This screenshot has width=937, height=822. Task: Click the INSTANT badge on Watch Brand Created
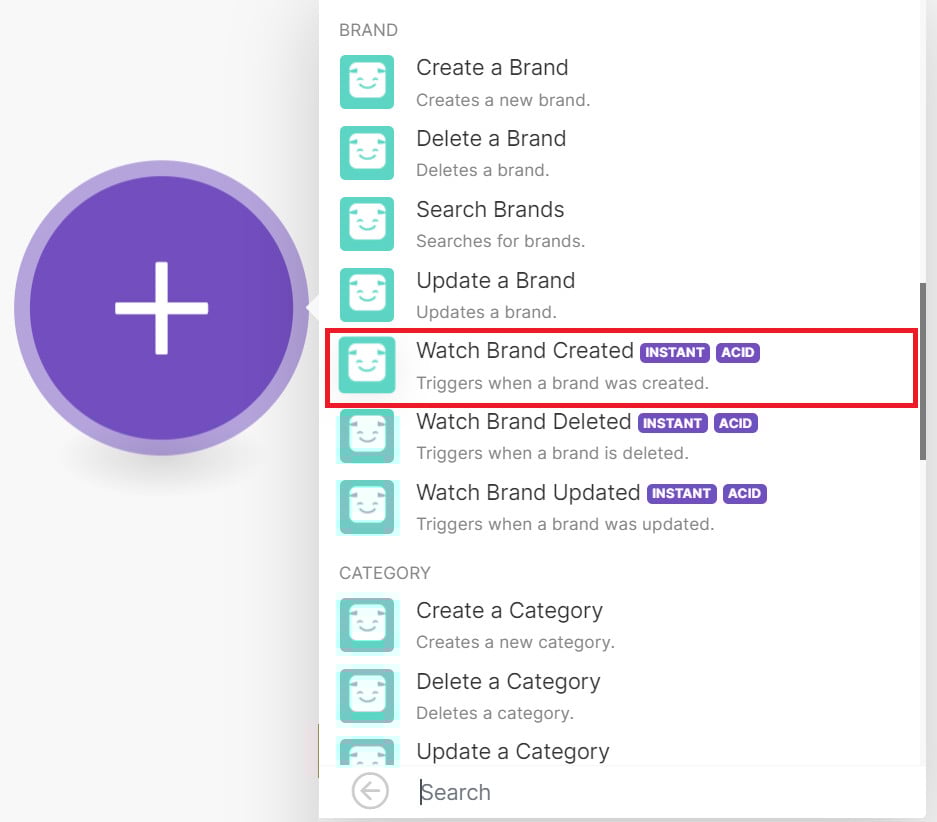(x=675, y=352)
